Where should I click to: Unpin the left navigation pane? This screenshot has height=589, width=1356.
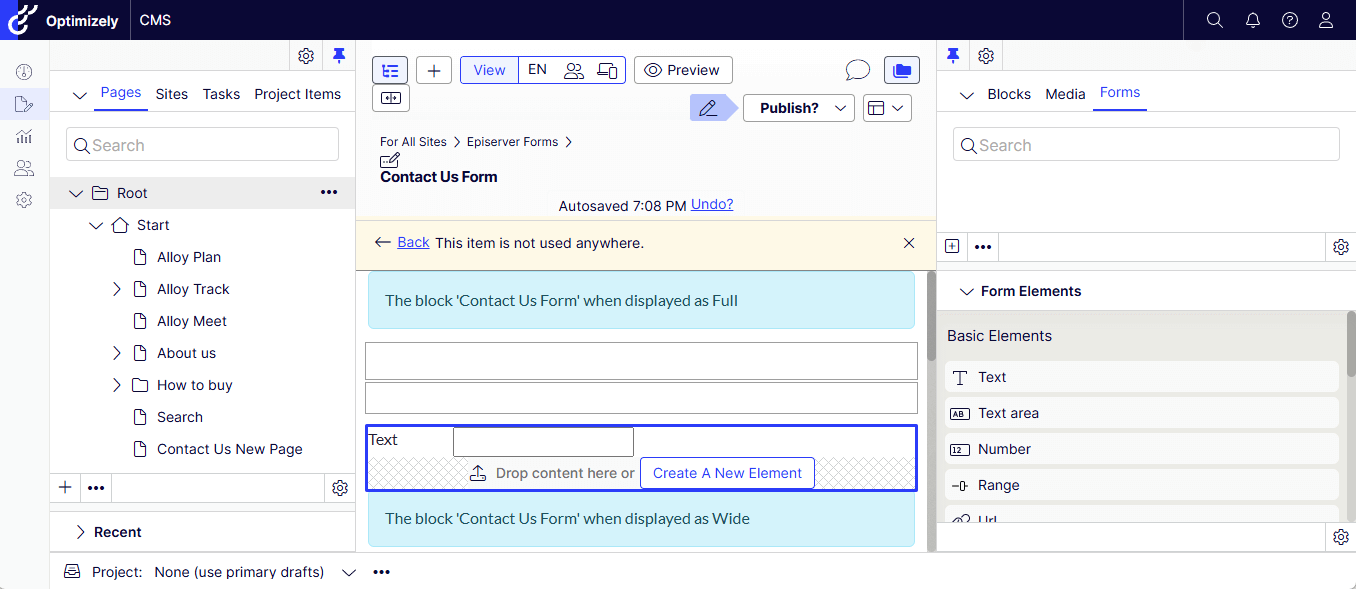(x=339, y=56)
